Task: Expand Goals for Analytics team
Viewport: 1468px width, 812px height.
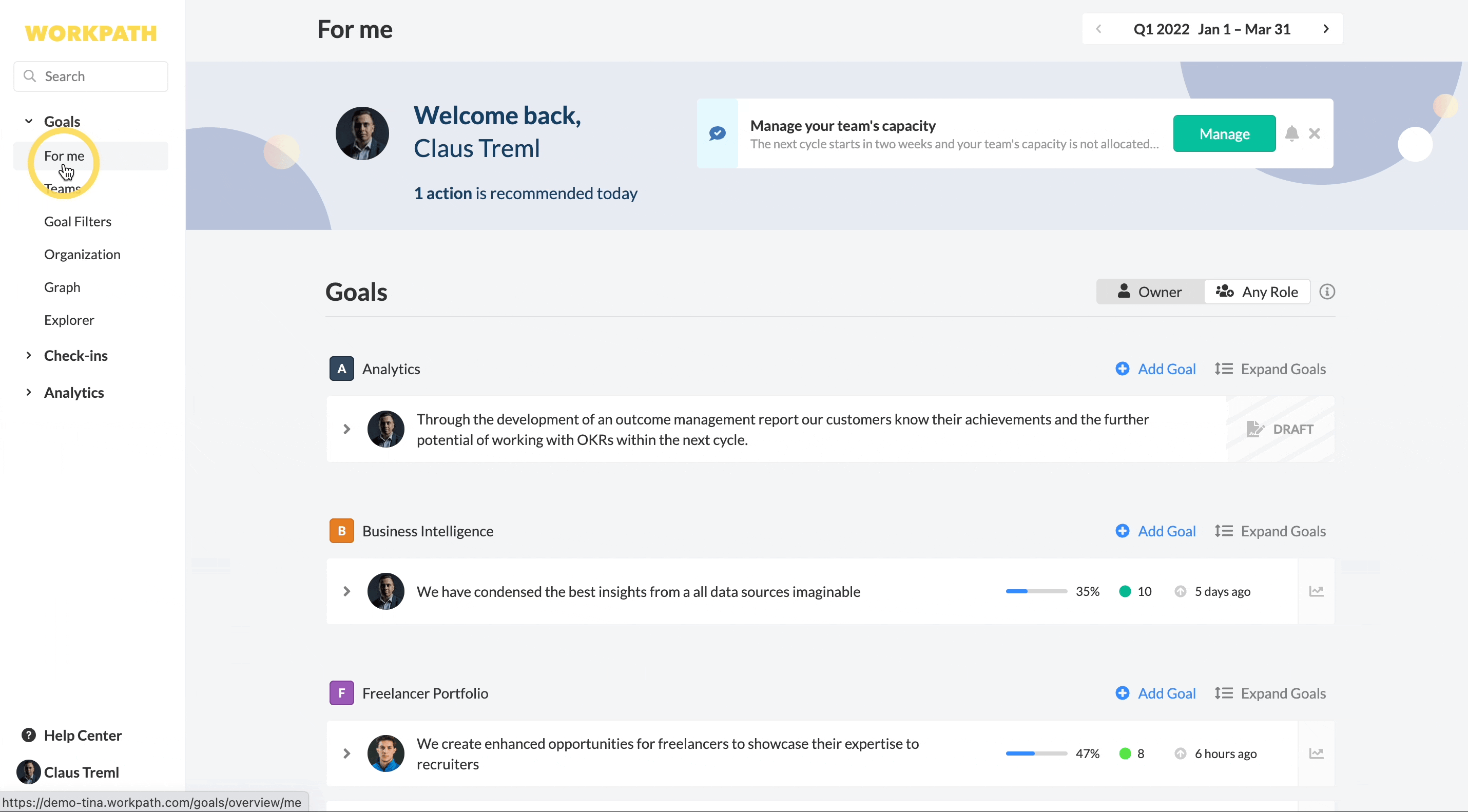Action: tap(1270, 369)
